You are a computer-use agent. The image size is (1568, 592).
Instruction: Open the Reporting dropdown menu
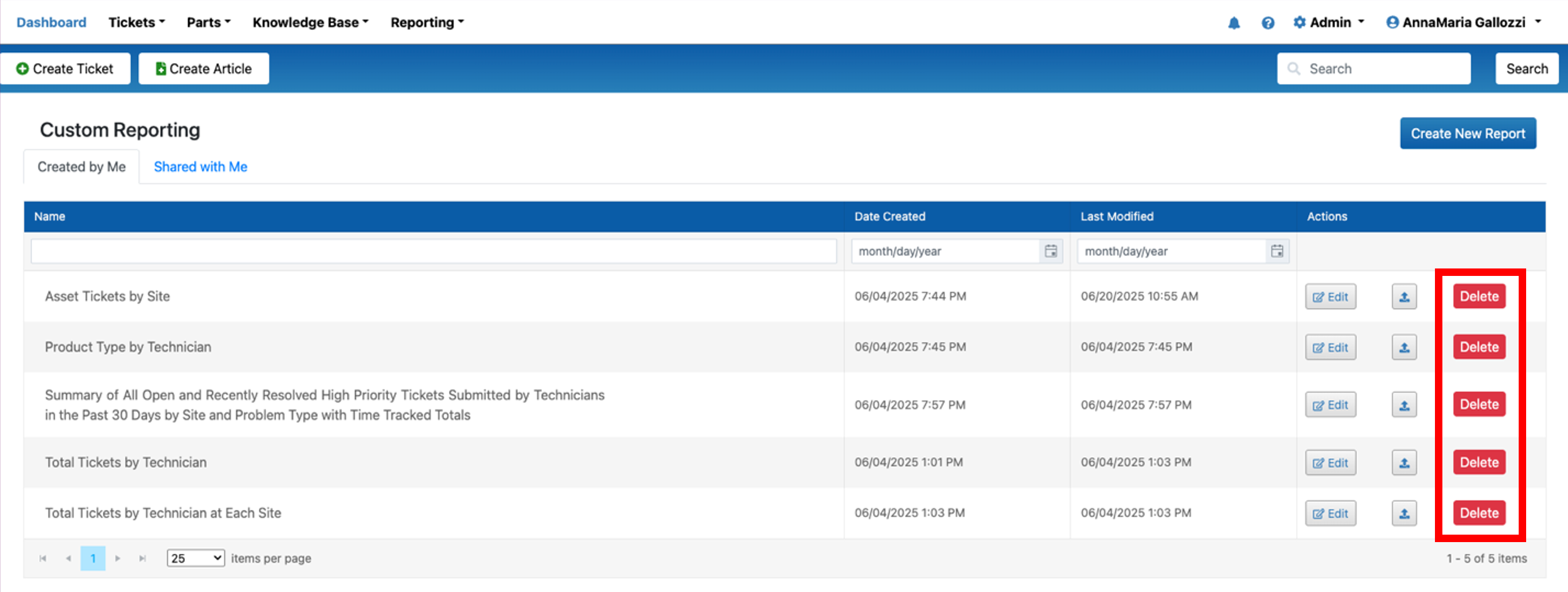click(427, 22)
